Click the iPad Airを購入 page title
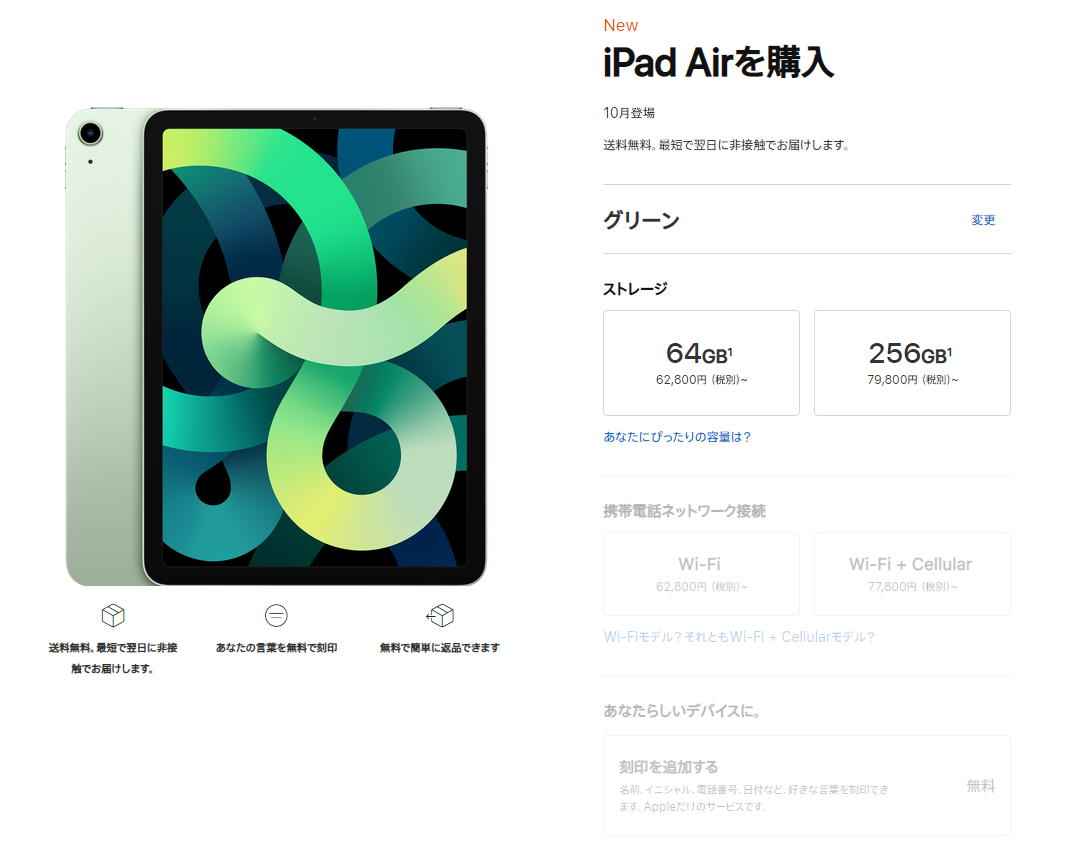The height and width of the screenshot is (842, 1080). point(718,62)
